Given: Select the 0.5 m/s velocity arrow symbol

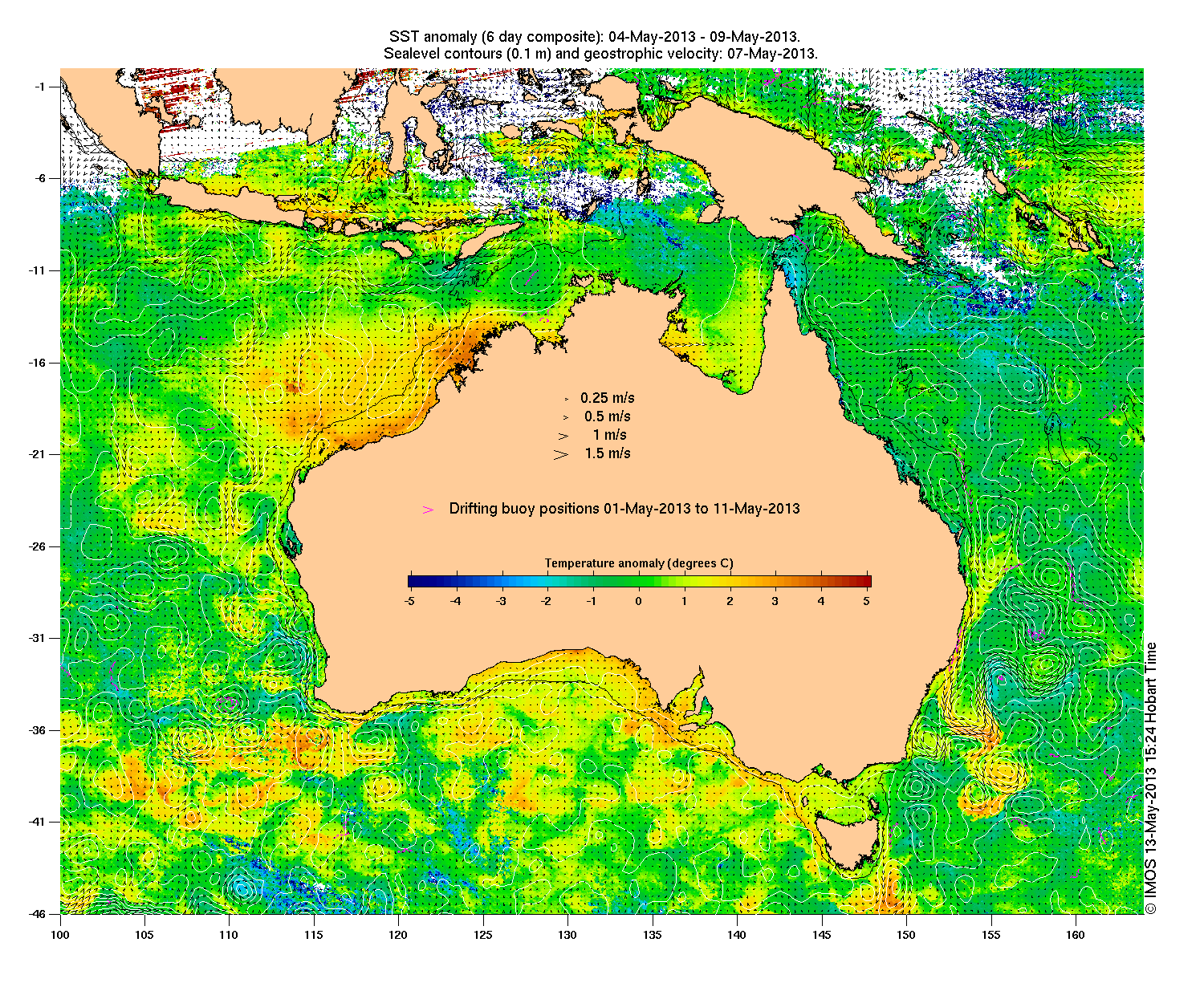Looking at the screenshot, I should tap(565, 417).
